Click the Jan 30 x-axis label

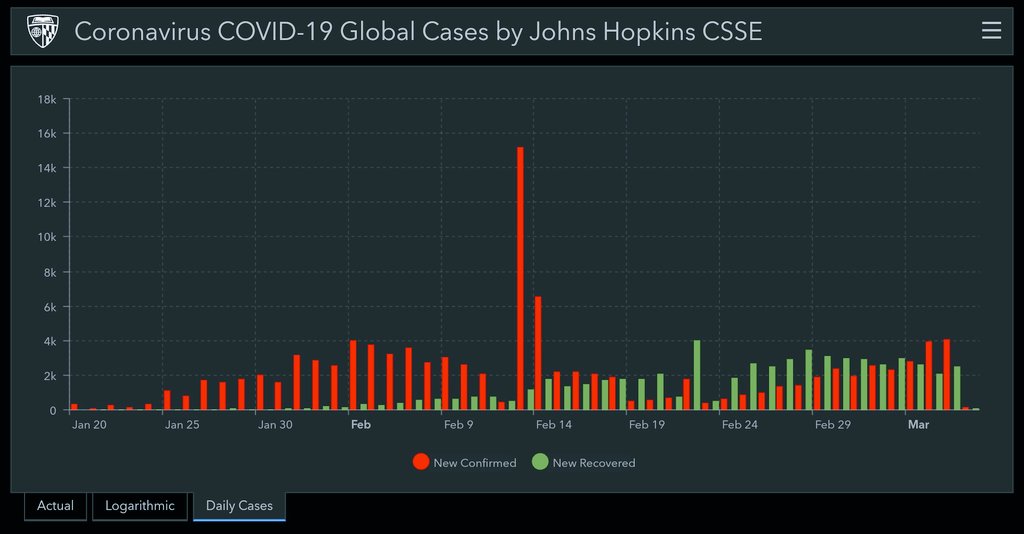[275, 424]
